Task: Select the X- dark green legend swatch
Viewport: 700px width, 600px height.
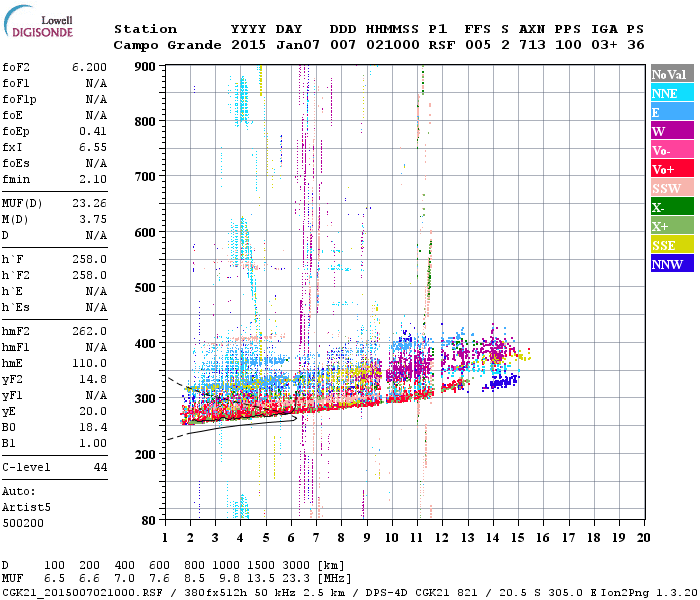Action: [x=672, y=207]
